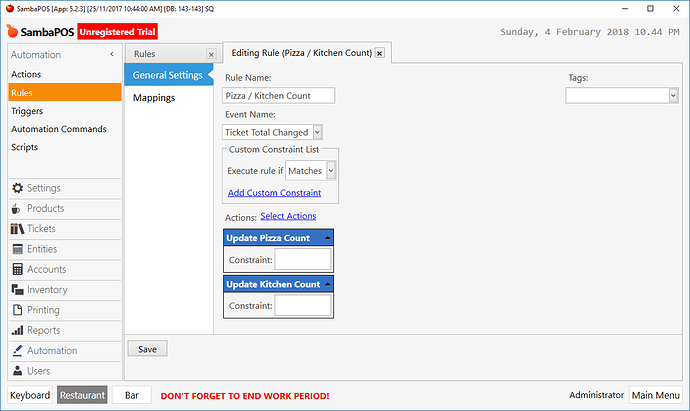Viewport: 690px width, 411px height.
Task: Close the Editing Rule tab with its X
Action: pos(380,53)
